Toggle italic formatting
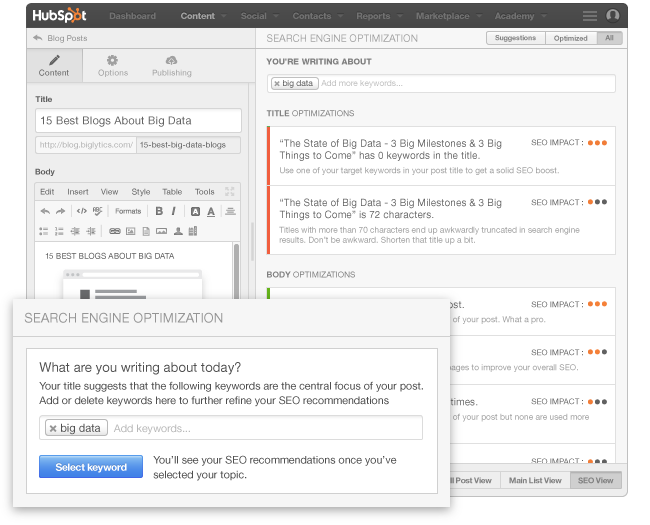Screen dimensions: 650x525 coord(173,211)
